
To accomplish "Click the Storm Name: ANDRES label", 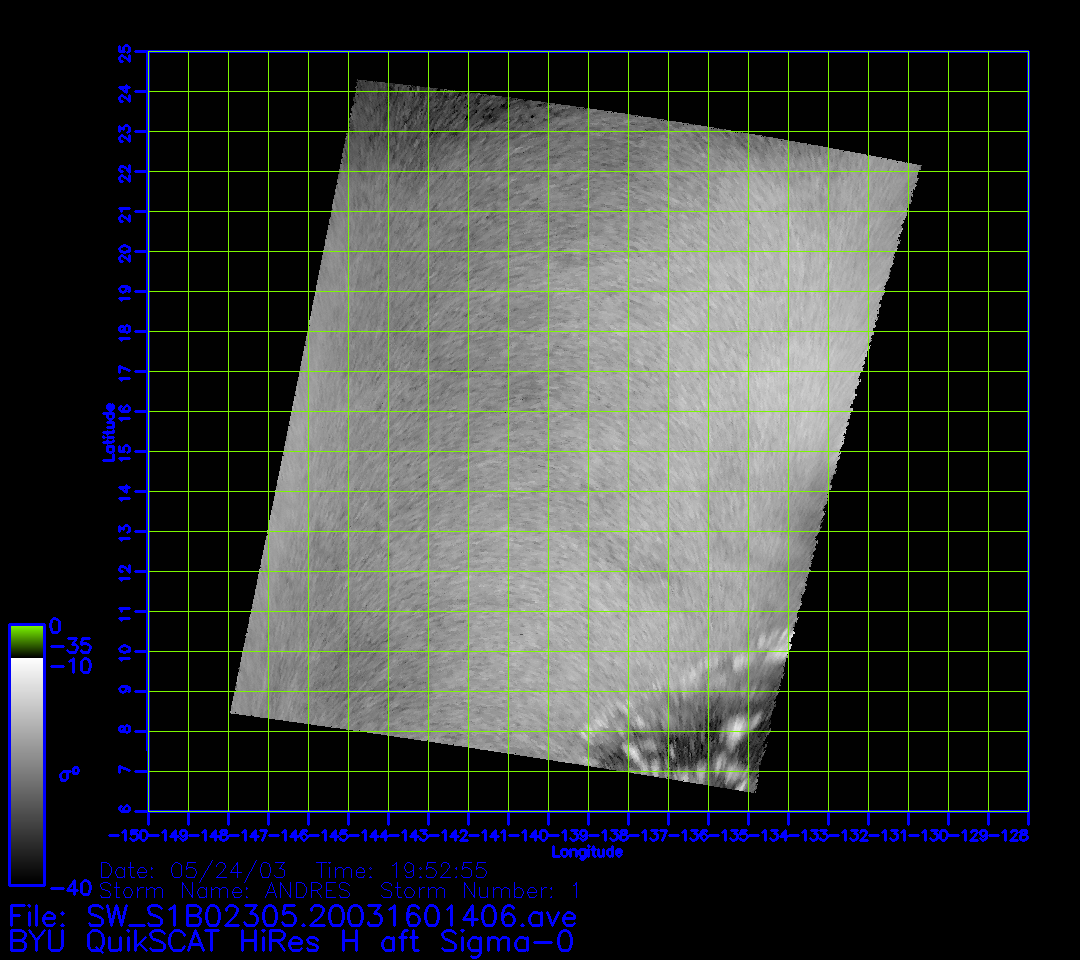I will click(225, 890).
